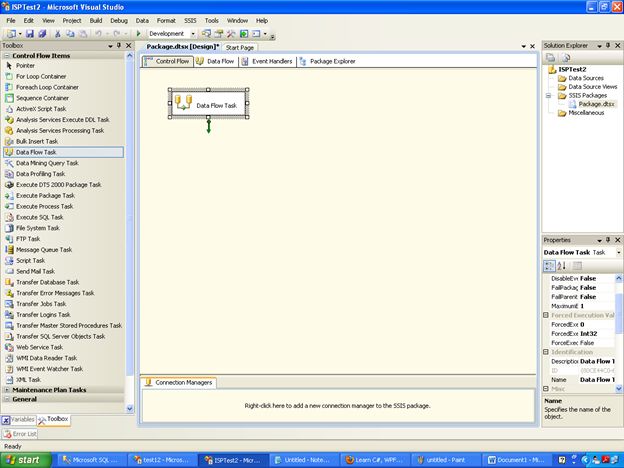Click Toolbox scrollbar down arrow

[130, 408]
